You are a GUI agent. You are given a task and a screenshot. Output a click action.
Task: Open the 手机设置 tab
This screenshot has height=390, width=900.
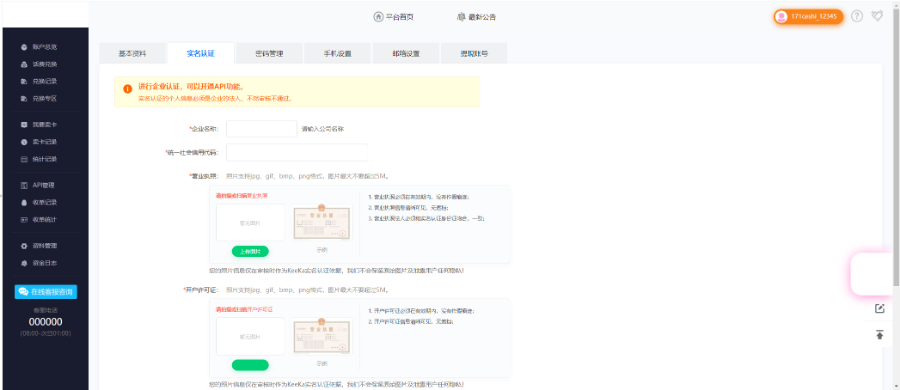[338, 53]
